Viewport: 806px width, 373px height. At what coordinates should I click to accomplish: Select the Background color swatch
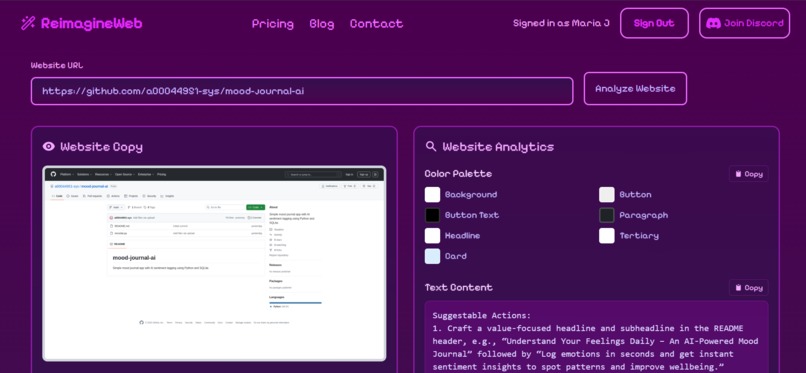pyautogui.click(x=432, y=195)
